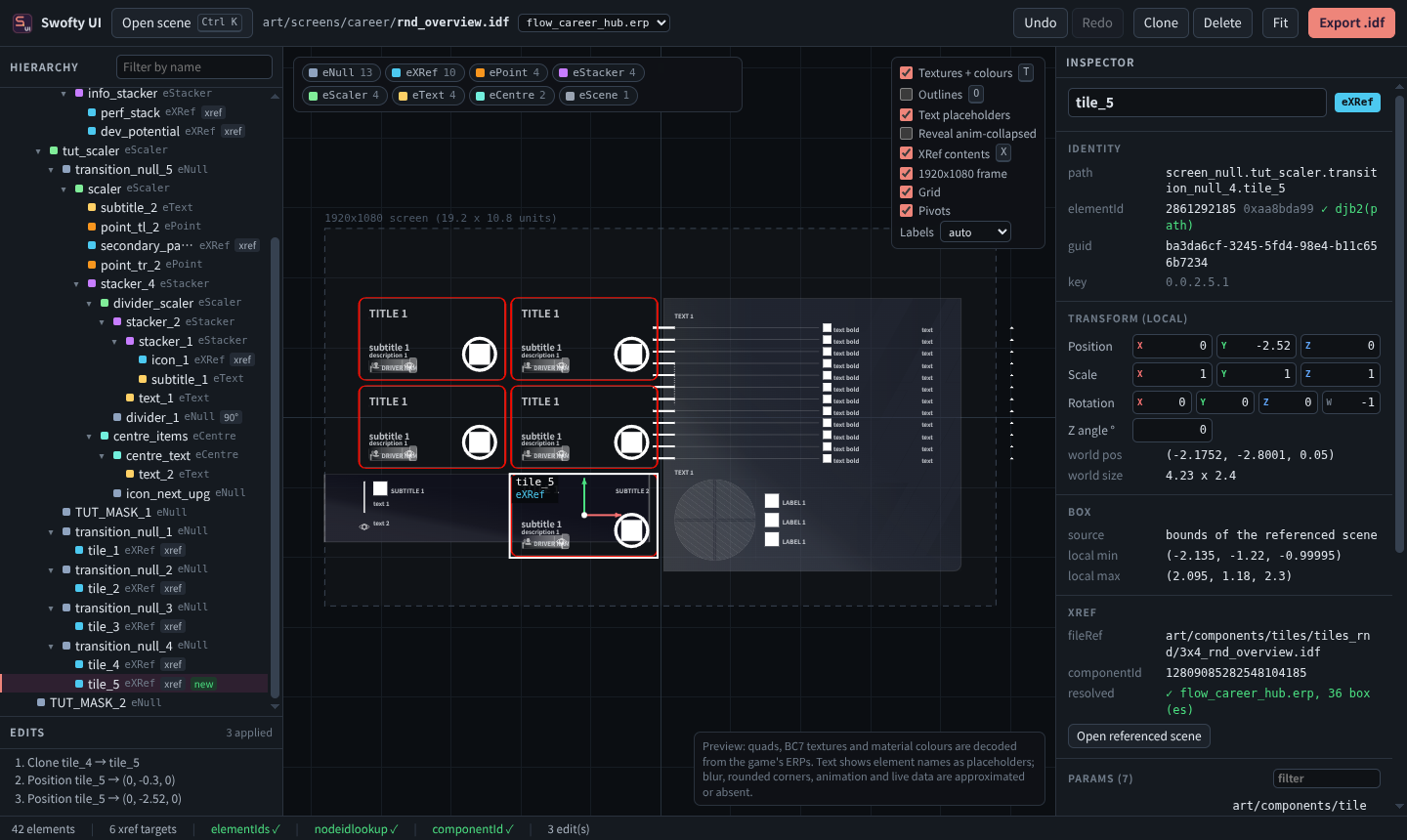This screenshot has width=1407, height=840.
Task: Select the icon_next_upg tree row
Action: (x=134, y=493)
